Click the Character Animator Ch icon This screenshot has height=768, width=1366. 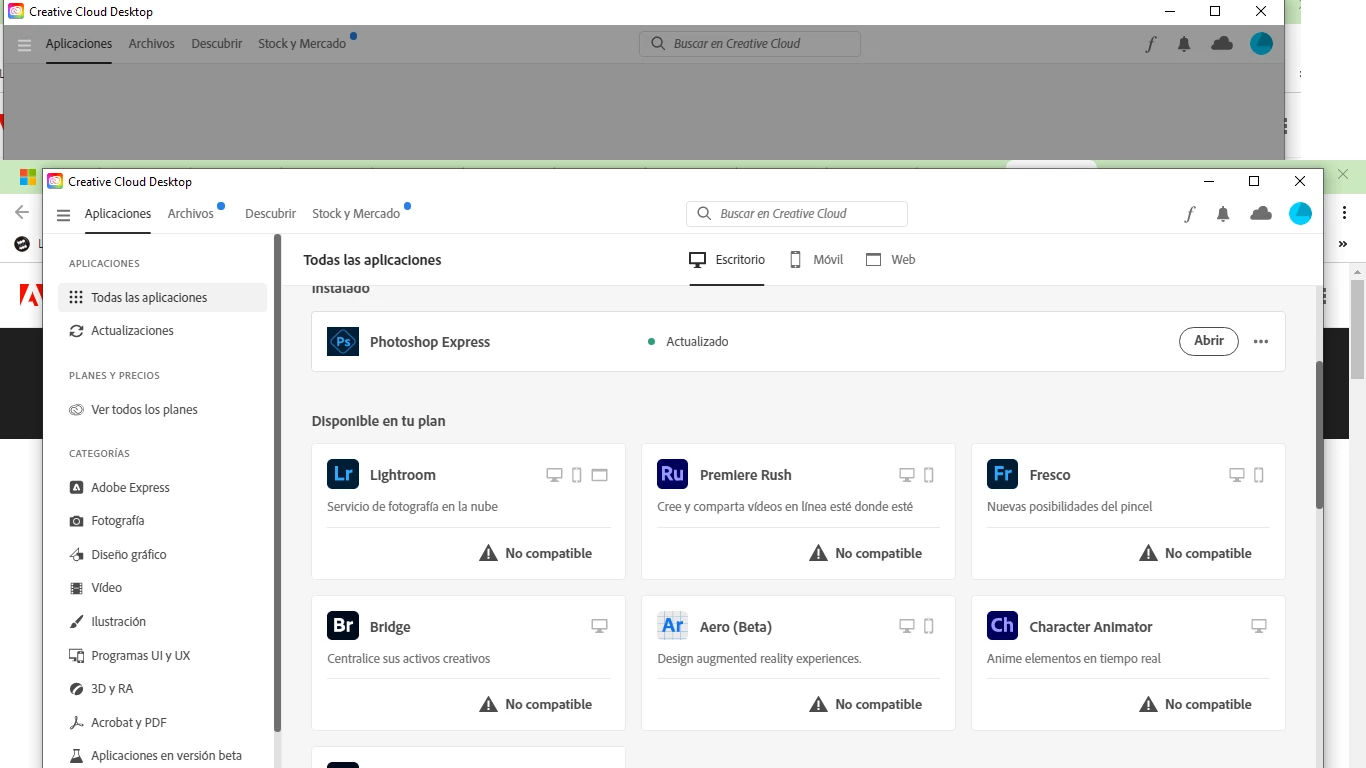1002,626
